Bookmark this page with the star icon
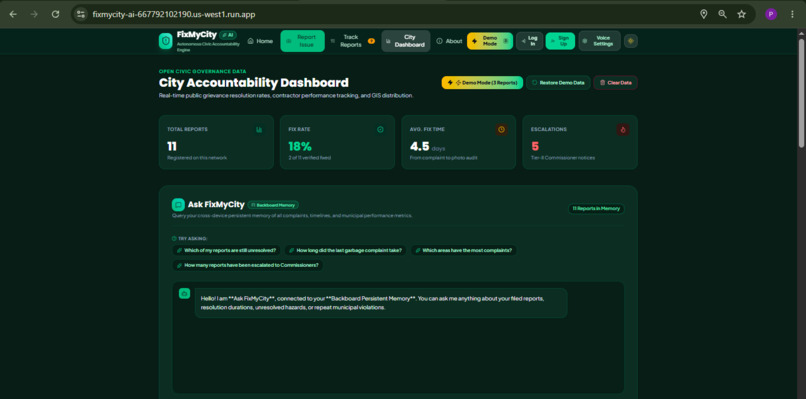806x399 pixels. (x=742, y=14)
